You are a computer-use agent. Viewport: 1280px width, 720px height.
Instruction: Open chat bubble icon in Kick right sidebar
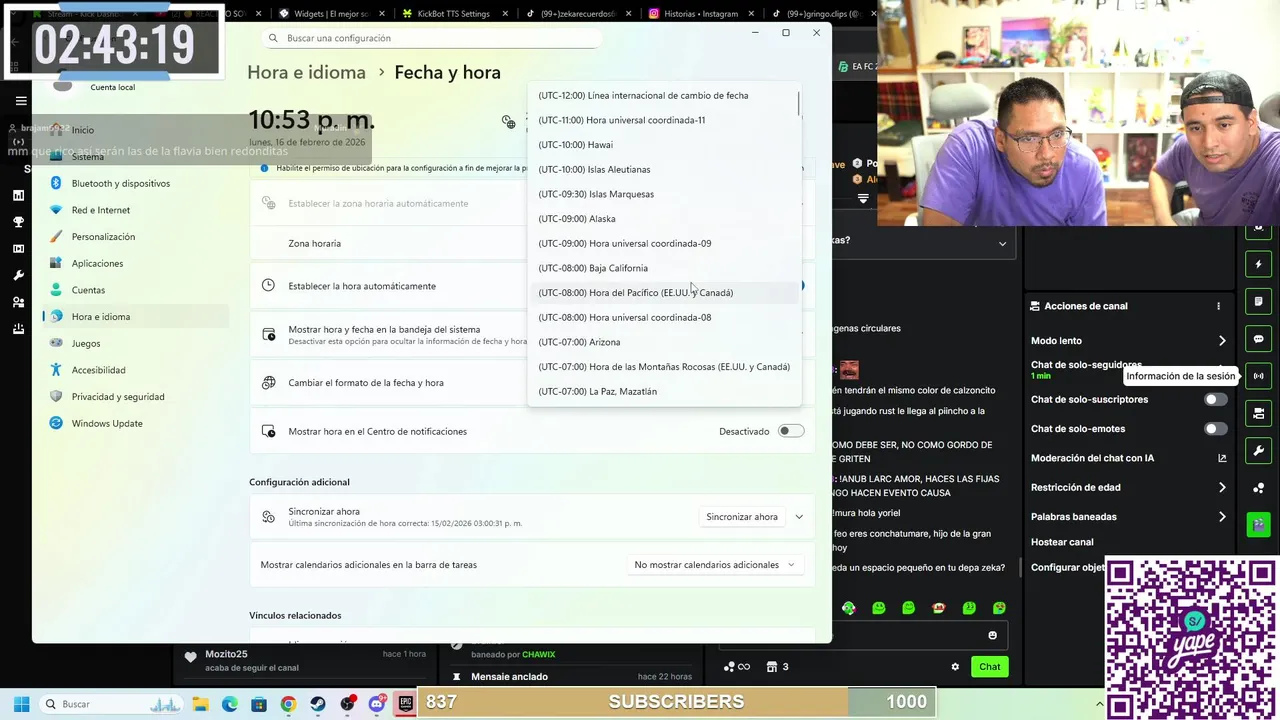1259,339
